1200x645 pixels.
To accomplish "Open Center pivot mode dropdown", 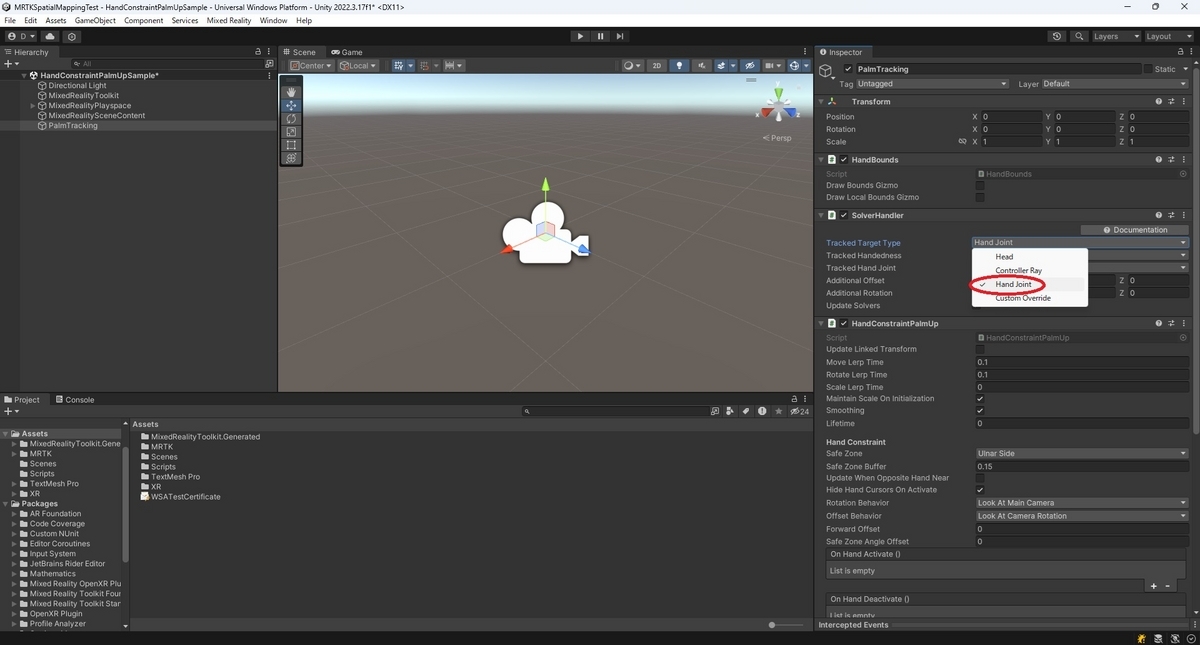I will pos(310,66).
